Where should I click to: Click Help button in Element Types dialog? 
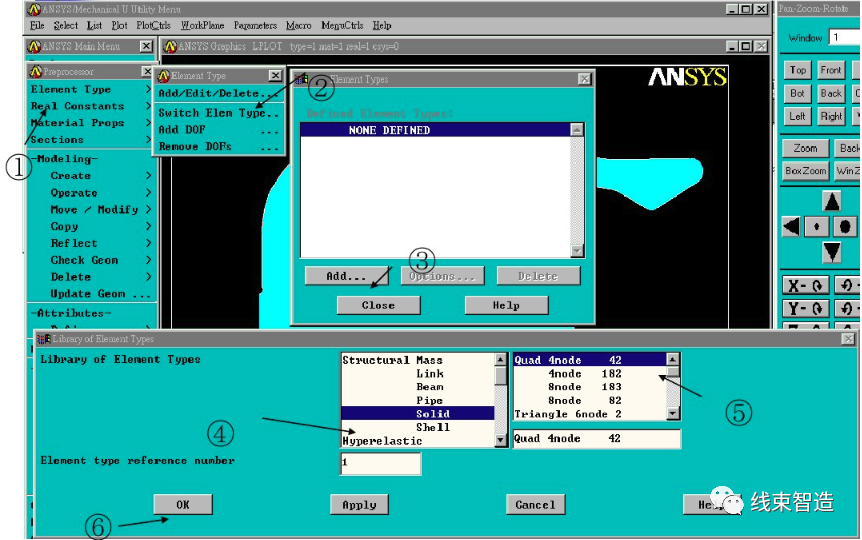coord(506,305)
